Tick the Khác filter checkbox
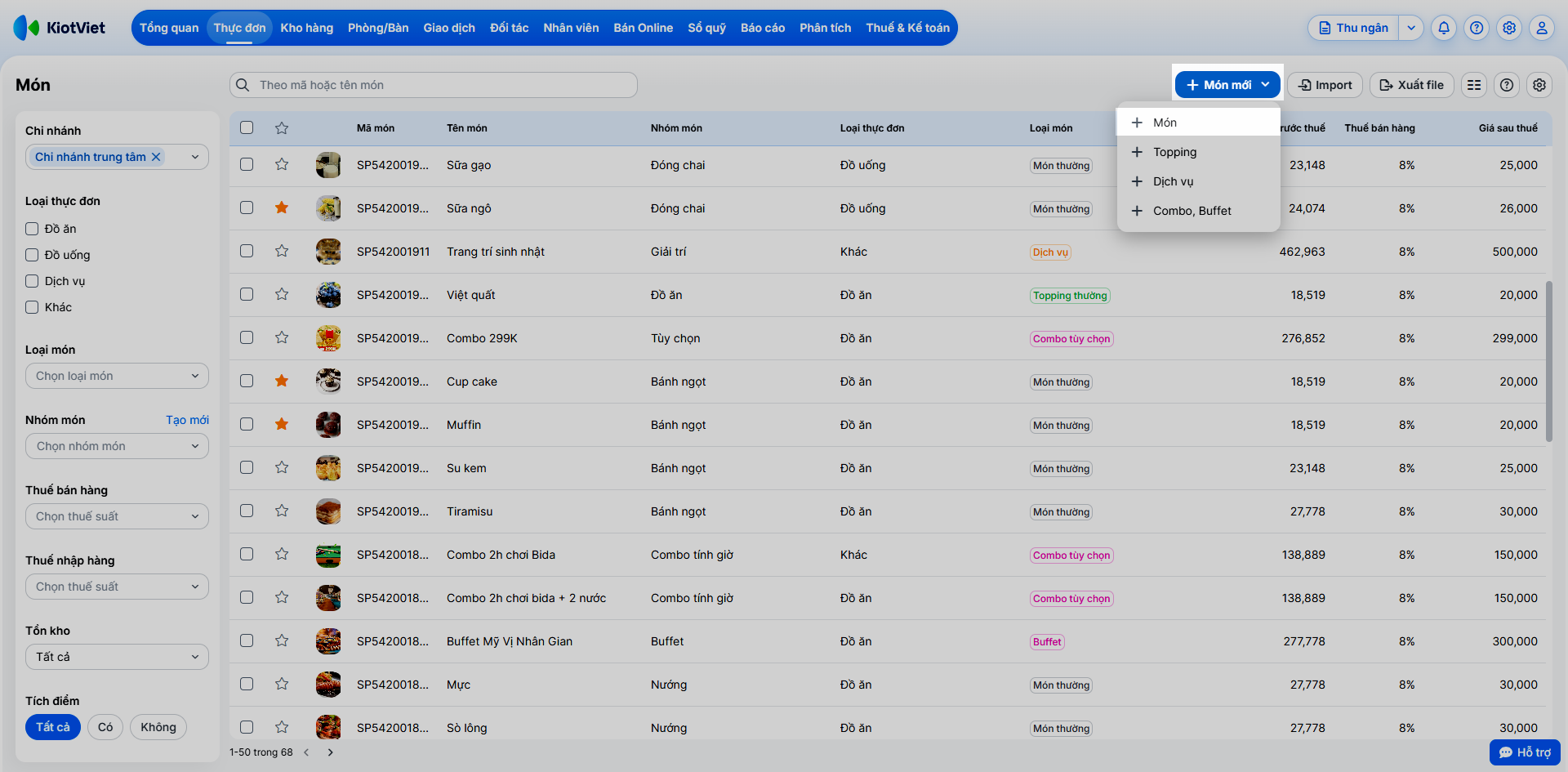Screen dimensions: 1568x772 [32, 307]
